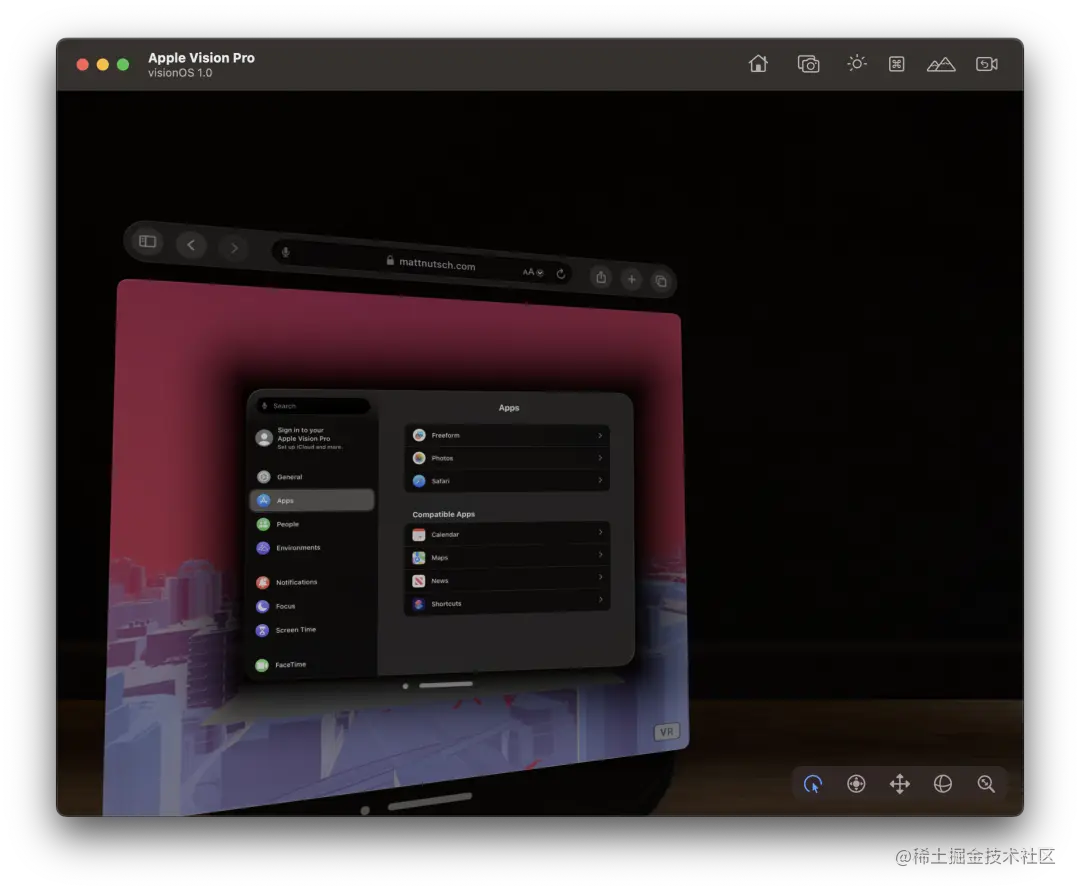1080x891 pixels.
Task: Select Environments in Settings sidebar
Action: pyautogui.click(x=313, y=548)
